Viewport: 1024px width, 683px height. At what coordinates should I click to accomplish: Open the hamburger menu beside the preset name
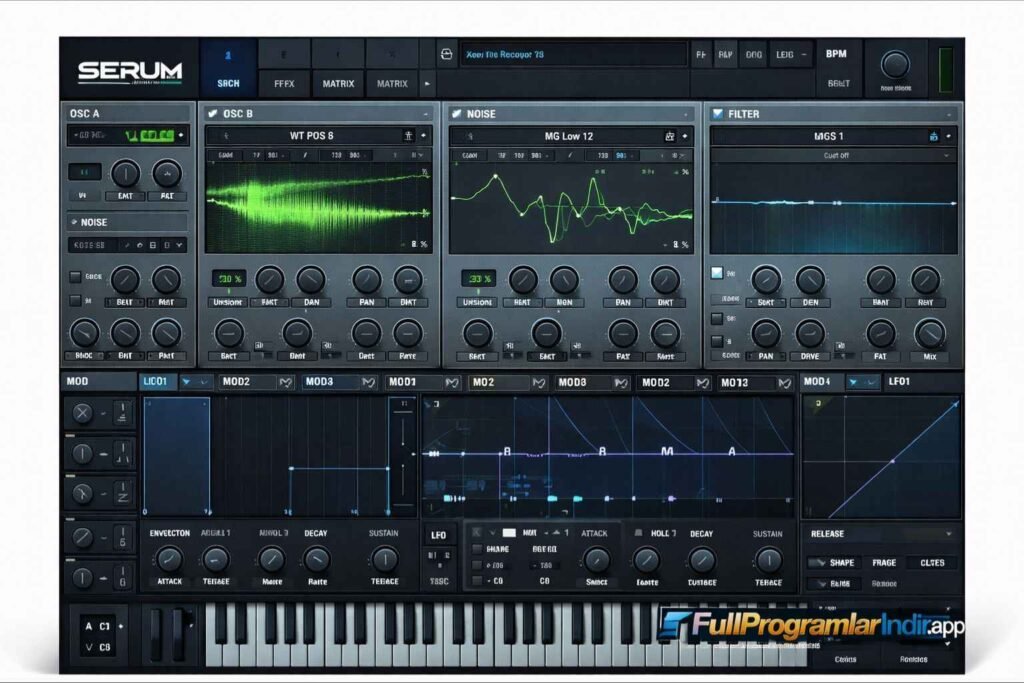pos(444,56)
